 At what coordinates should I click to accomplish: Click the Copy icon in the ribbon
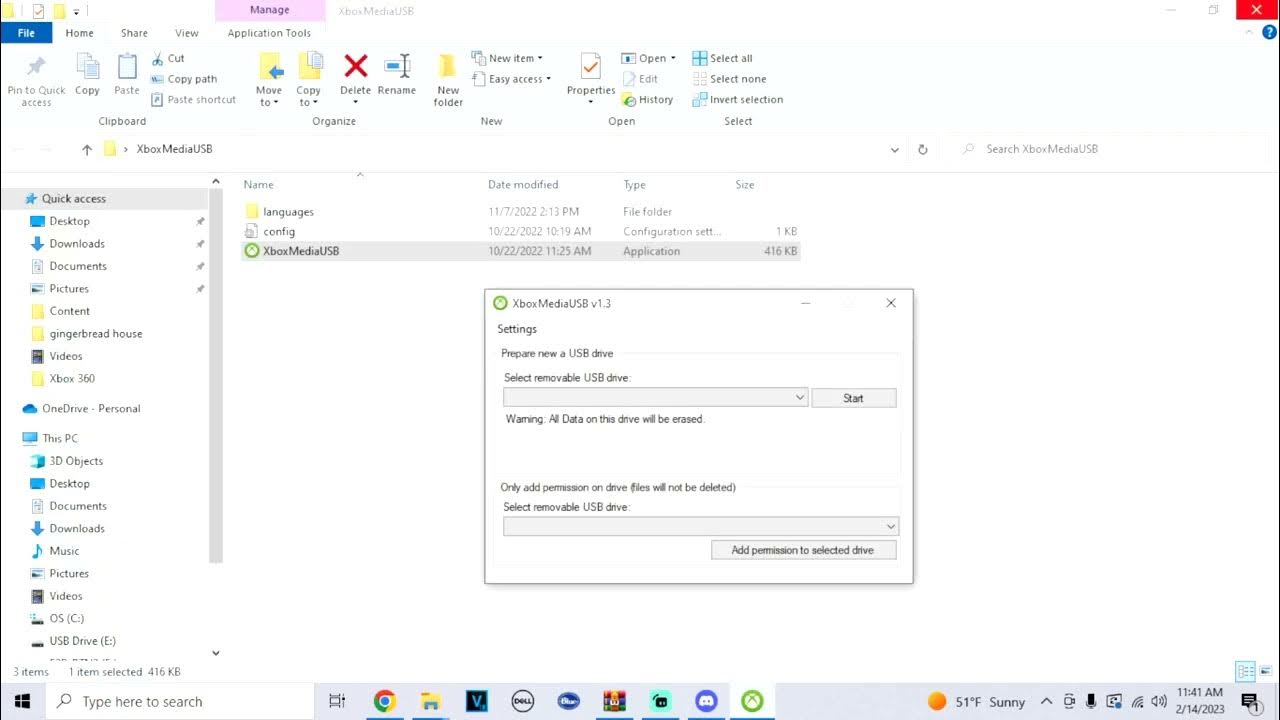pos(87,67)
